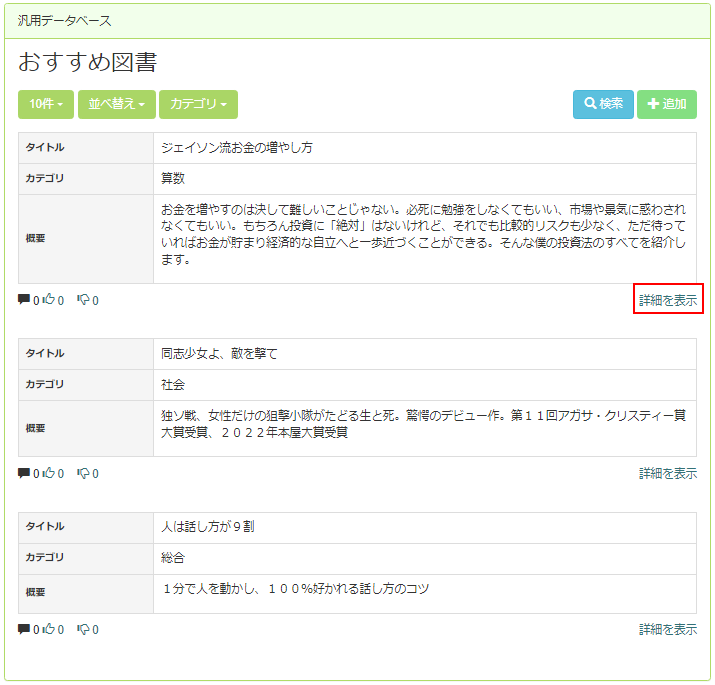Open 詳細を表示 for ジェイソン流お金の増やし方
Viewport: 715px width, 685px height.
pos(668,300)
